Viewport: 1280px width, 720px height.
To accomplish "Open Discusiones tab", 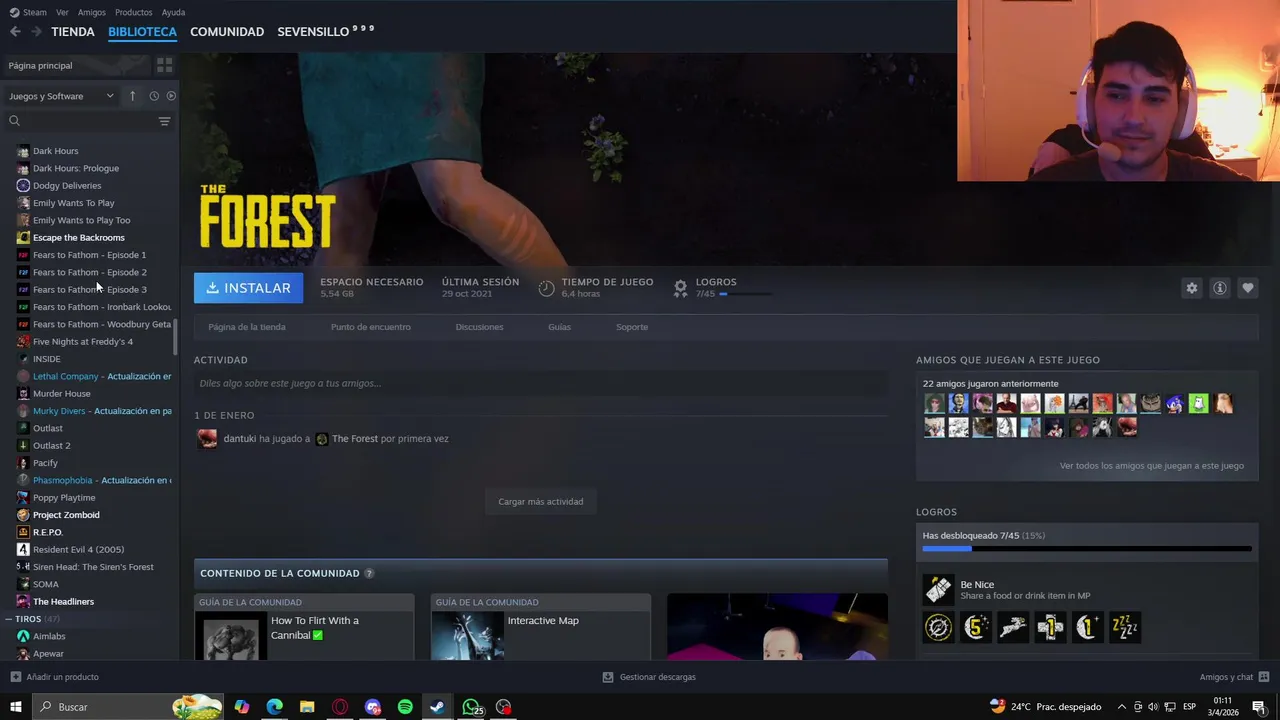I will [x=479, y=327].
